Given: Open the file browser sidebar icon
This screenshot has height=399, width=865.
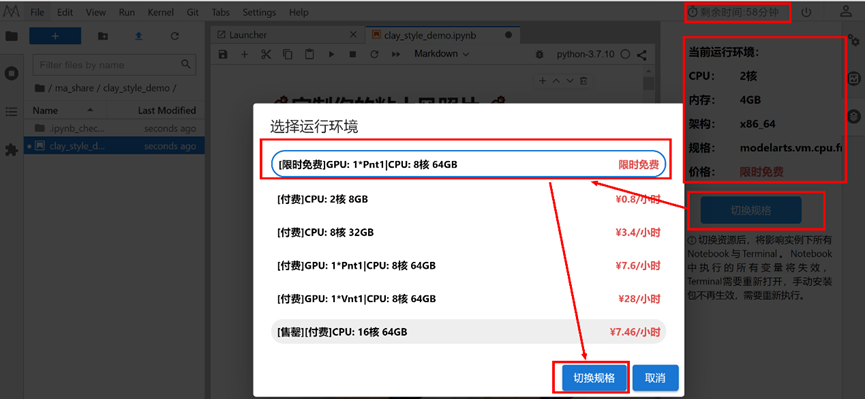Looking at the screenshot, I should click(11, 36).
